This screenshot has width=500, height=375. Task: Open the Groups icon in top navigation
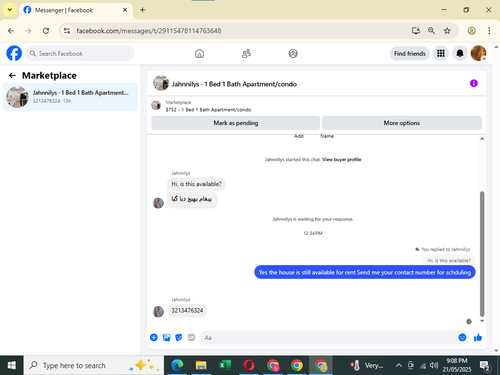click(293, 53)
